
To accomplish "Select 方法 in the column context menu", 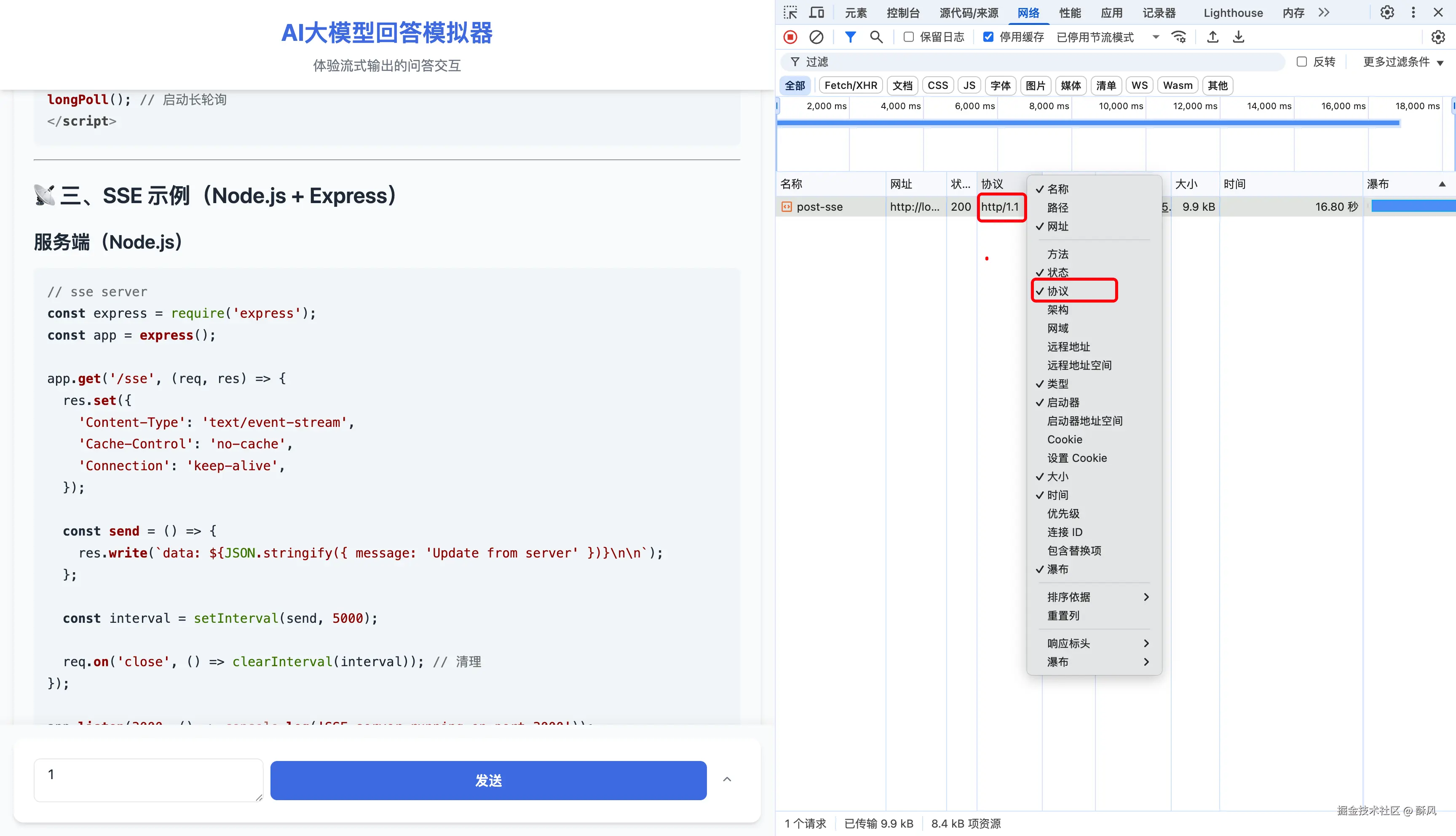I will point(1058,254).
